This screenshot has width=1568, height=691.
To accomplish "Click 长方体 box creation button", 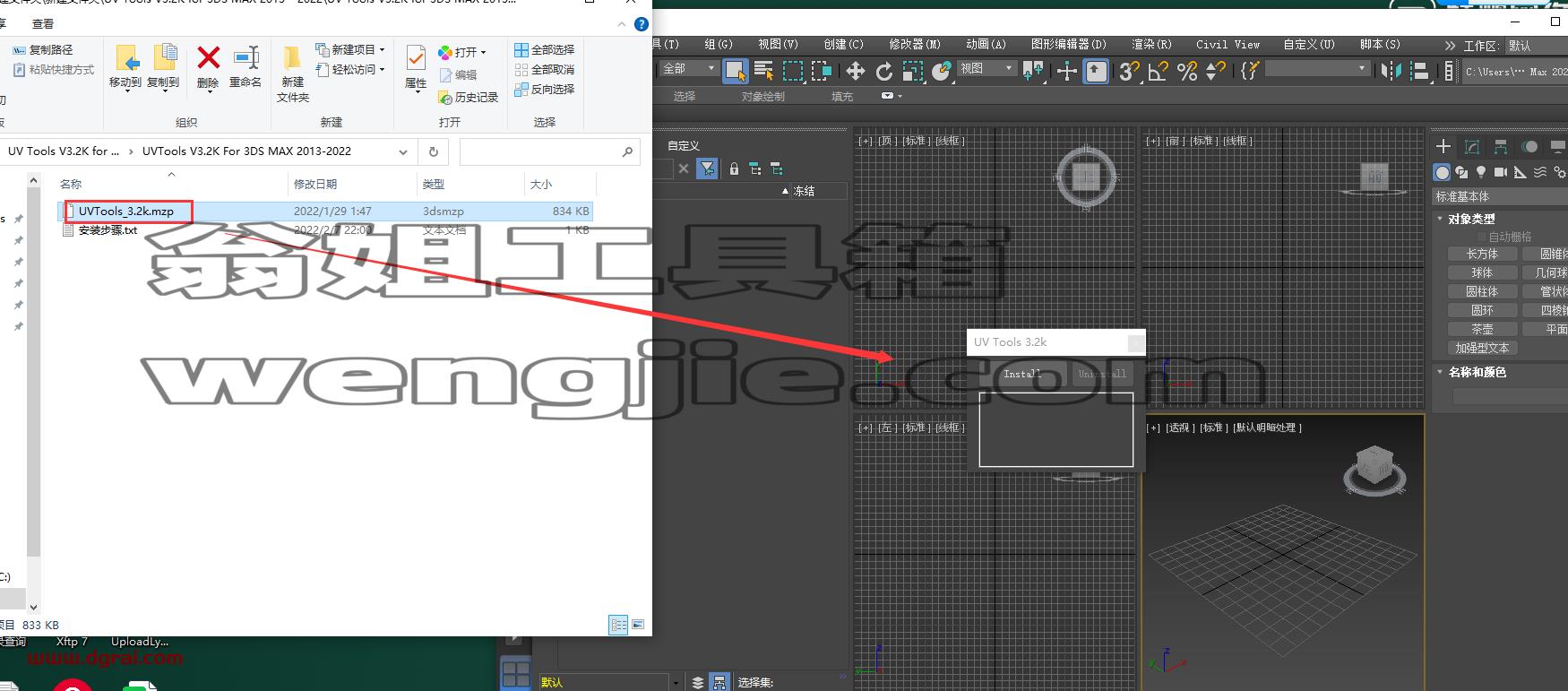I will pyautogui.click(x=1482, y=254).
